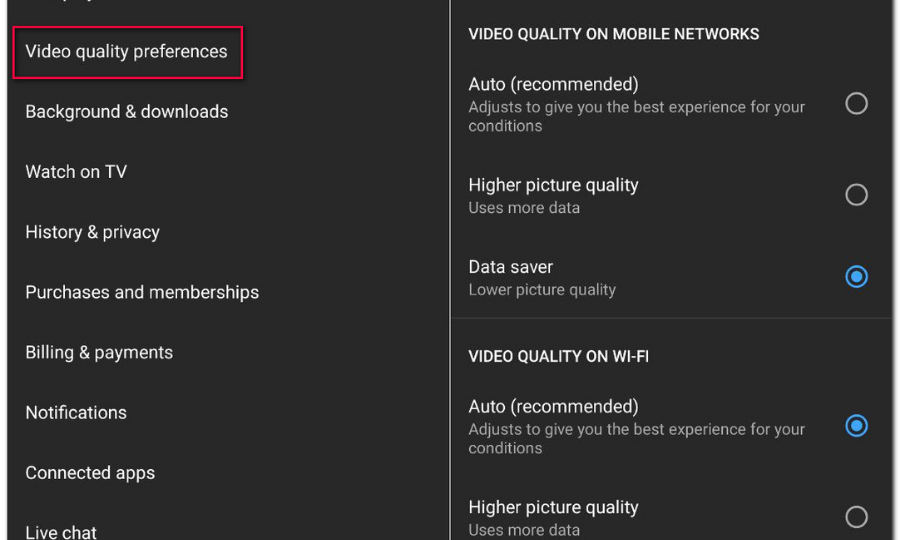Choose Auto (recommended) label under Wi-Fi
The image size is (900, 540).
pyautogui.click(x=553, y=407)
